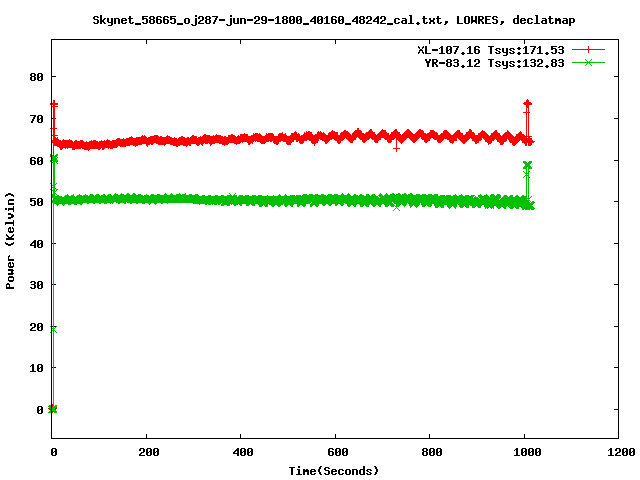The height and width of the screenshot is (480, 640).
Task: Click the y-axis tick label 80
Action: (x=36, y=77)
